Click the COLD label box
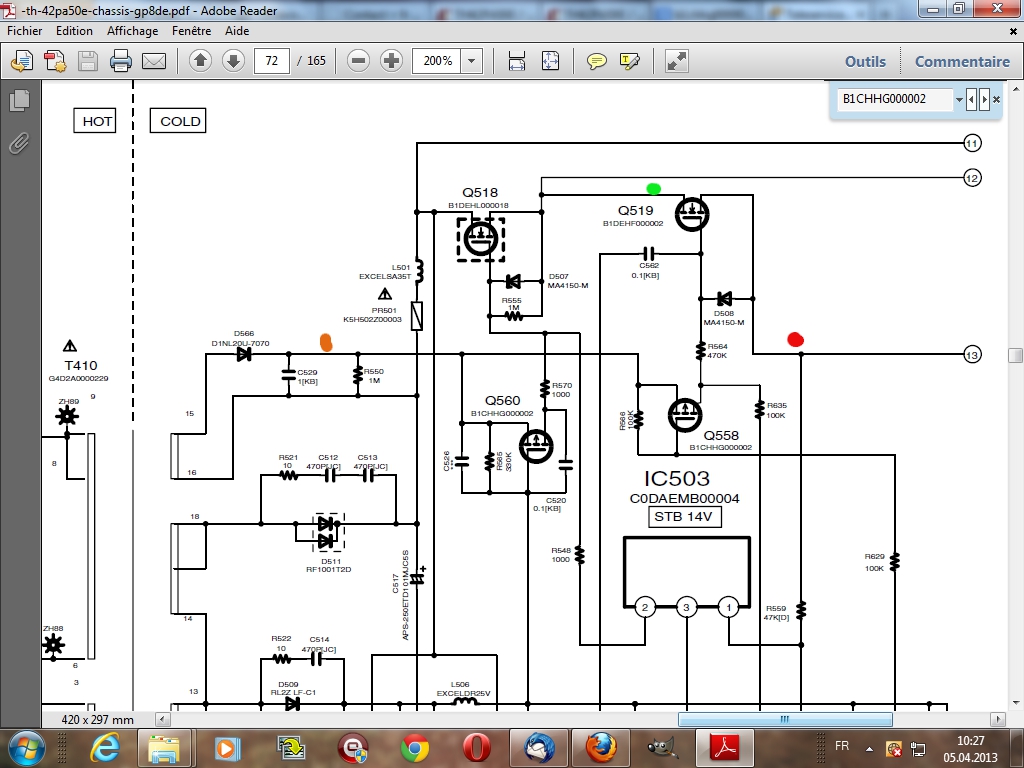Image resolution: width=1024 pixels, height=768 pixels. (x=178, y=121)
